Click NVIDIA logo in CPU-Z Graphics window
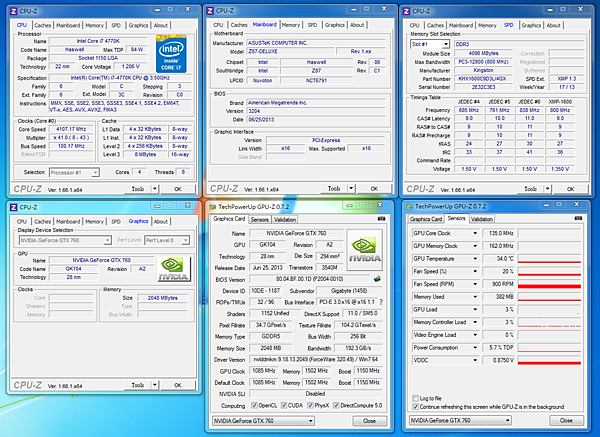The image size is (600, 437). pyautogui.click(x=174, y=269)
